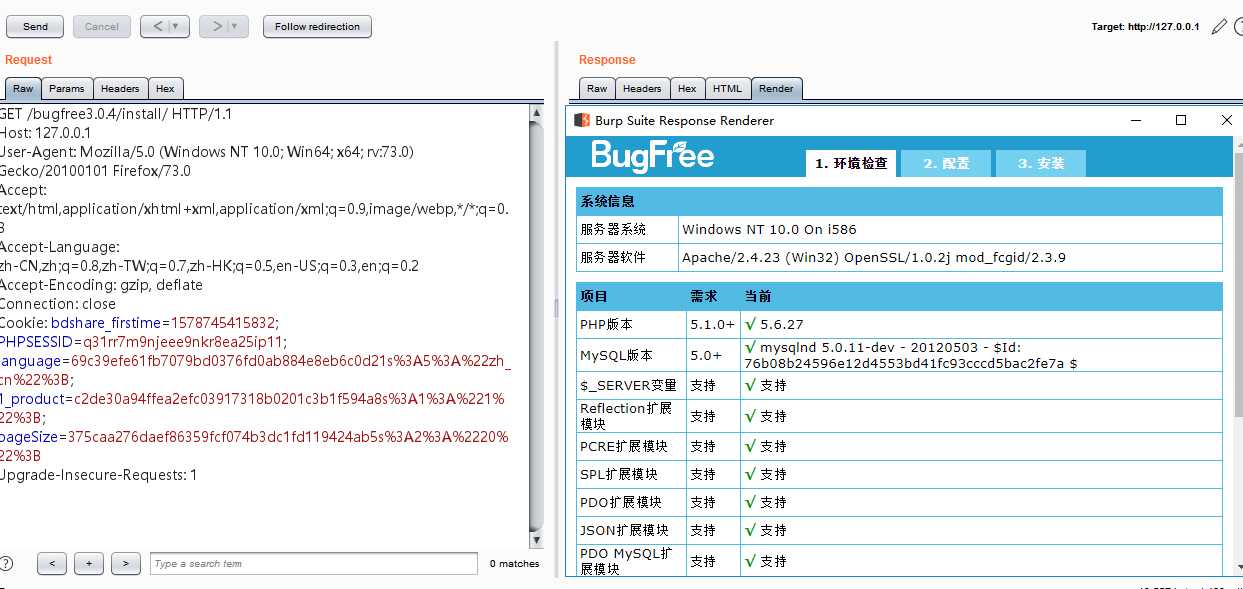Click the Apache/2.4.23 server software value
This screenshot has width=1243, height=589.
coord(874,257)
